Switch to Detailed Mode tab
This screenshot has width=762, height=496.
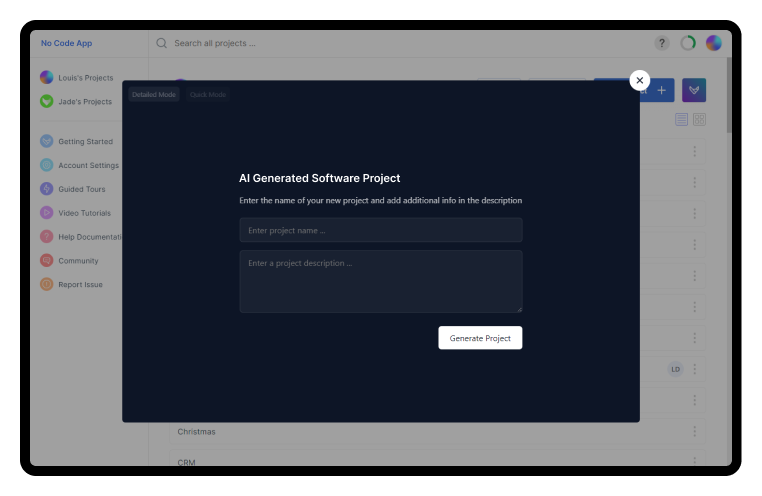[x=154, y=95]
